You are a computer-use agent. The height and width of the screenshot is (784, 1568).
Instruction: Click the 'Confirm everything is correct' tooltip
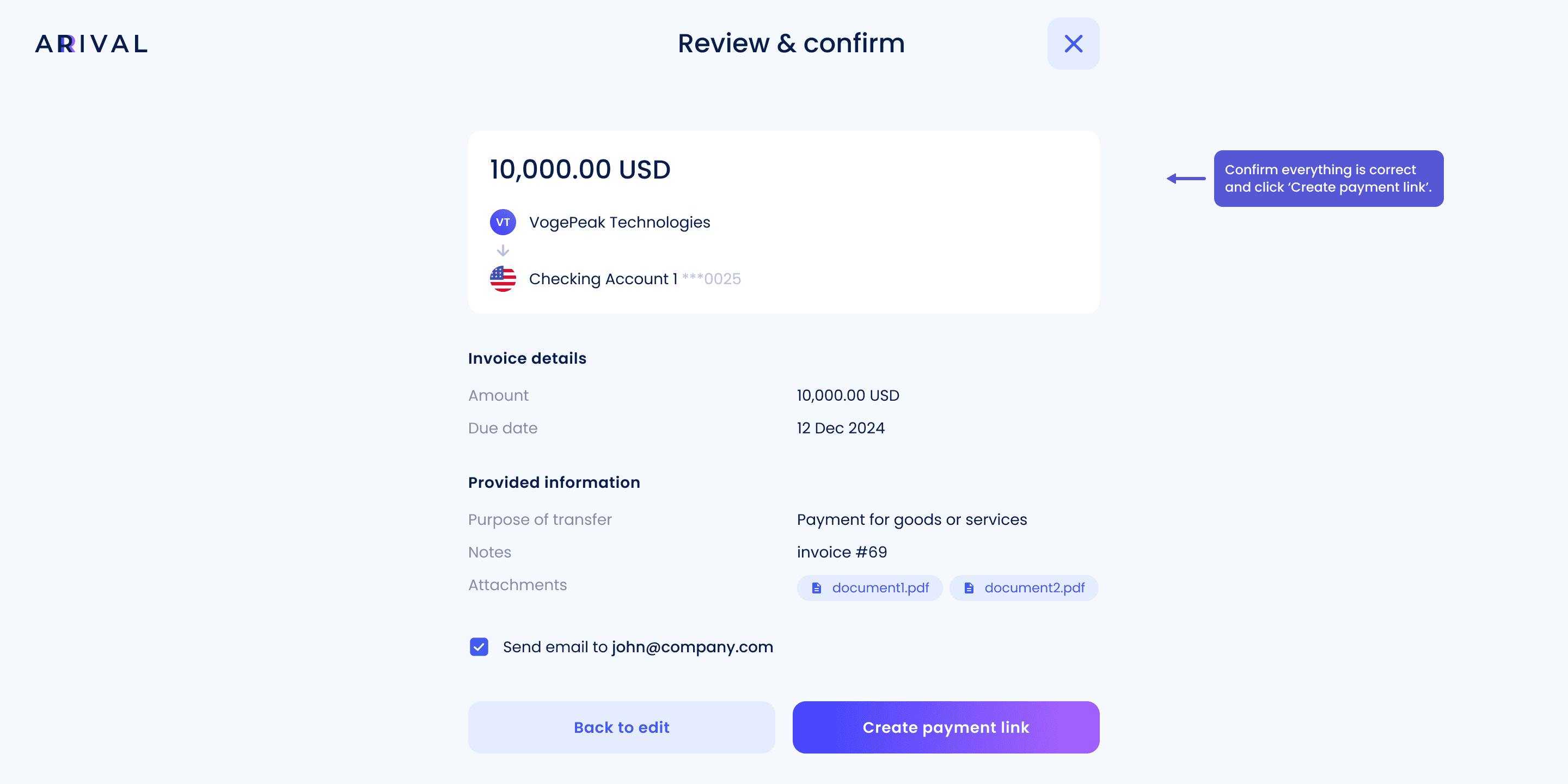coord(1329,179)
